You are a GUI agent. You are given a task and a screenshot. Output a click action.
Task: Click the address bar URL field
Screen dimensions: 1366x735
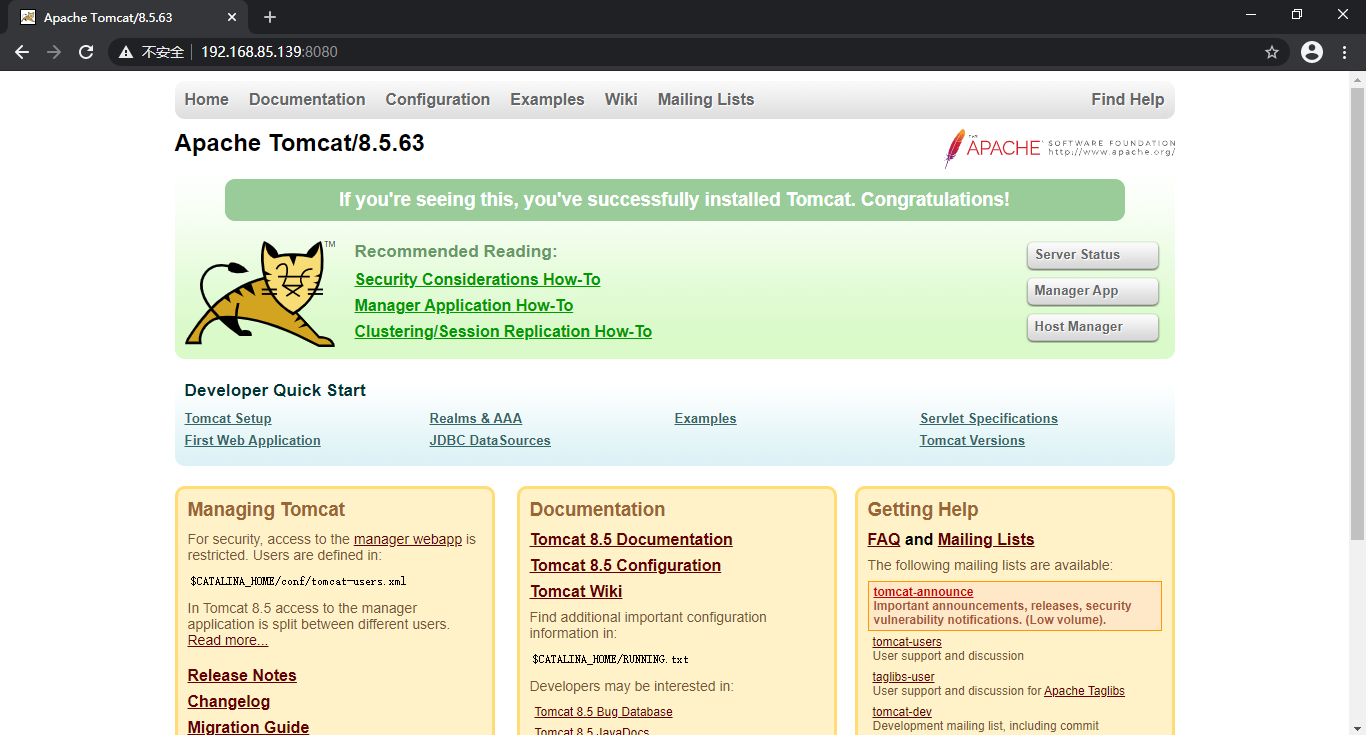click(x=700, y=52)
